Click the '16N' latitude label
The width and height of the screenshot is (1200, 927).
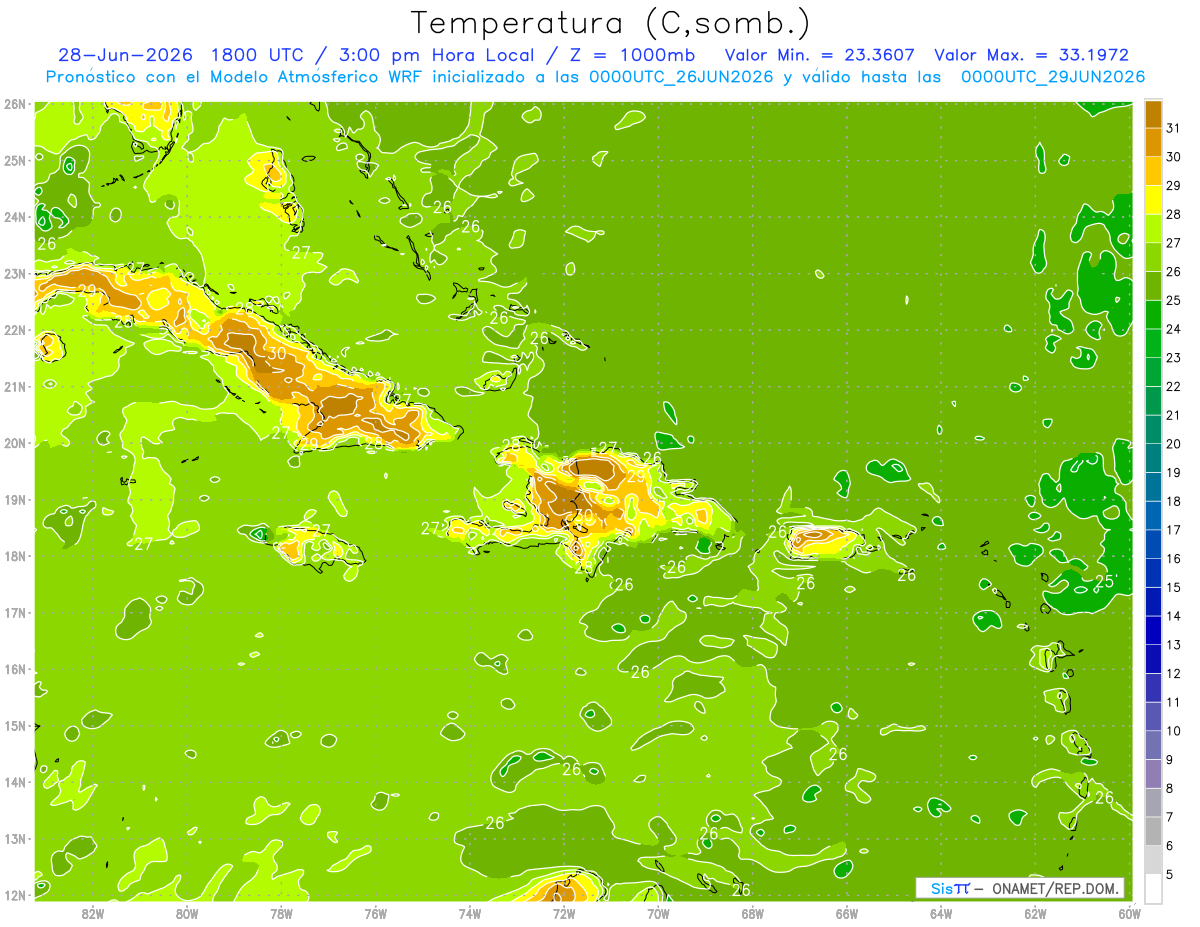pos(14,669)
